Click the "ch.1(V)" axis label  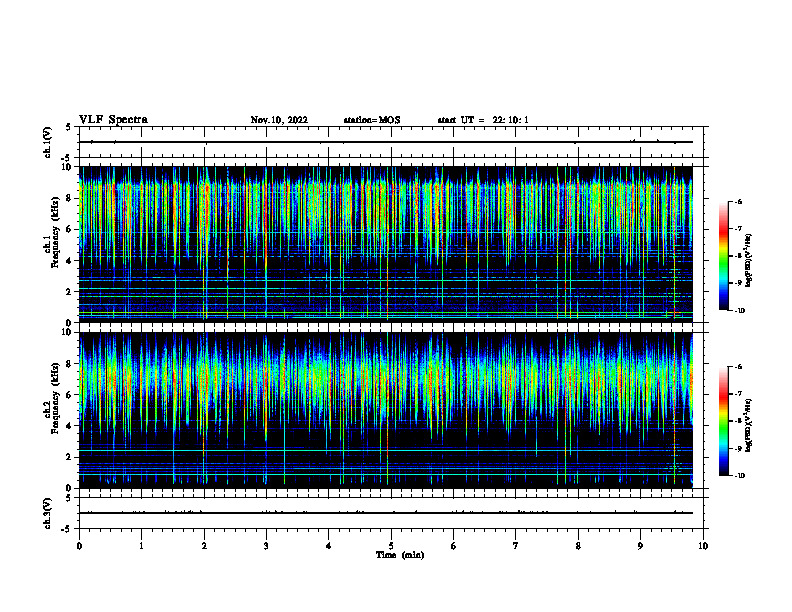48,142
